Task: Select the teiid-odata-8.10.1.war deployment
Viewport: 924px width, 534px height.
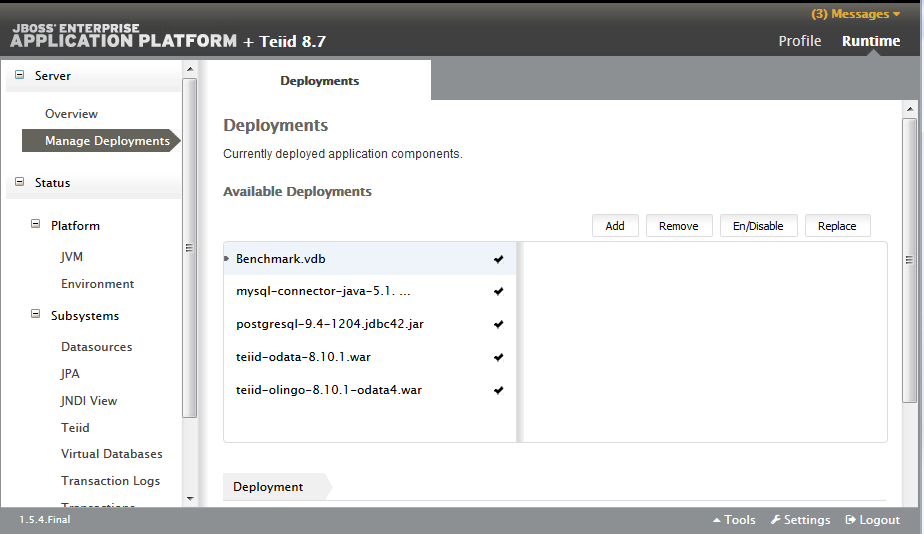Action: click(370, 357)
